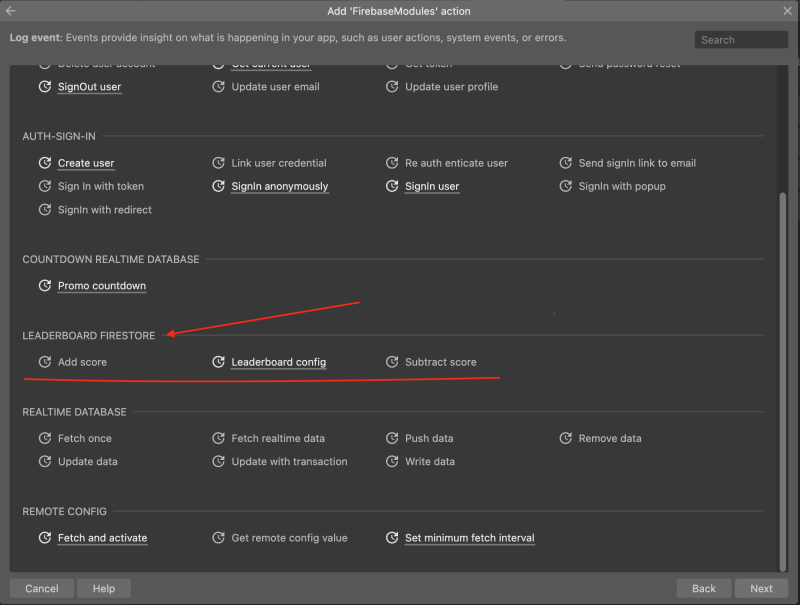Screen dimensions: 800x605
Task: Click the Subtract score icon
Action: 392,362
